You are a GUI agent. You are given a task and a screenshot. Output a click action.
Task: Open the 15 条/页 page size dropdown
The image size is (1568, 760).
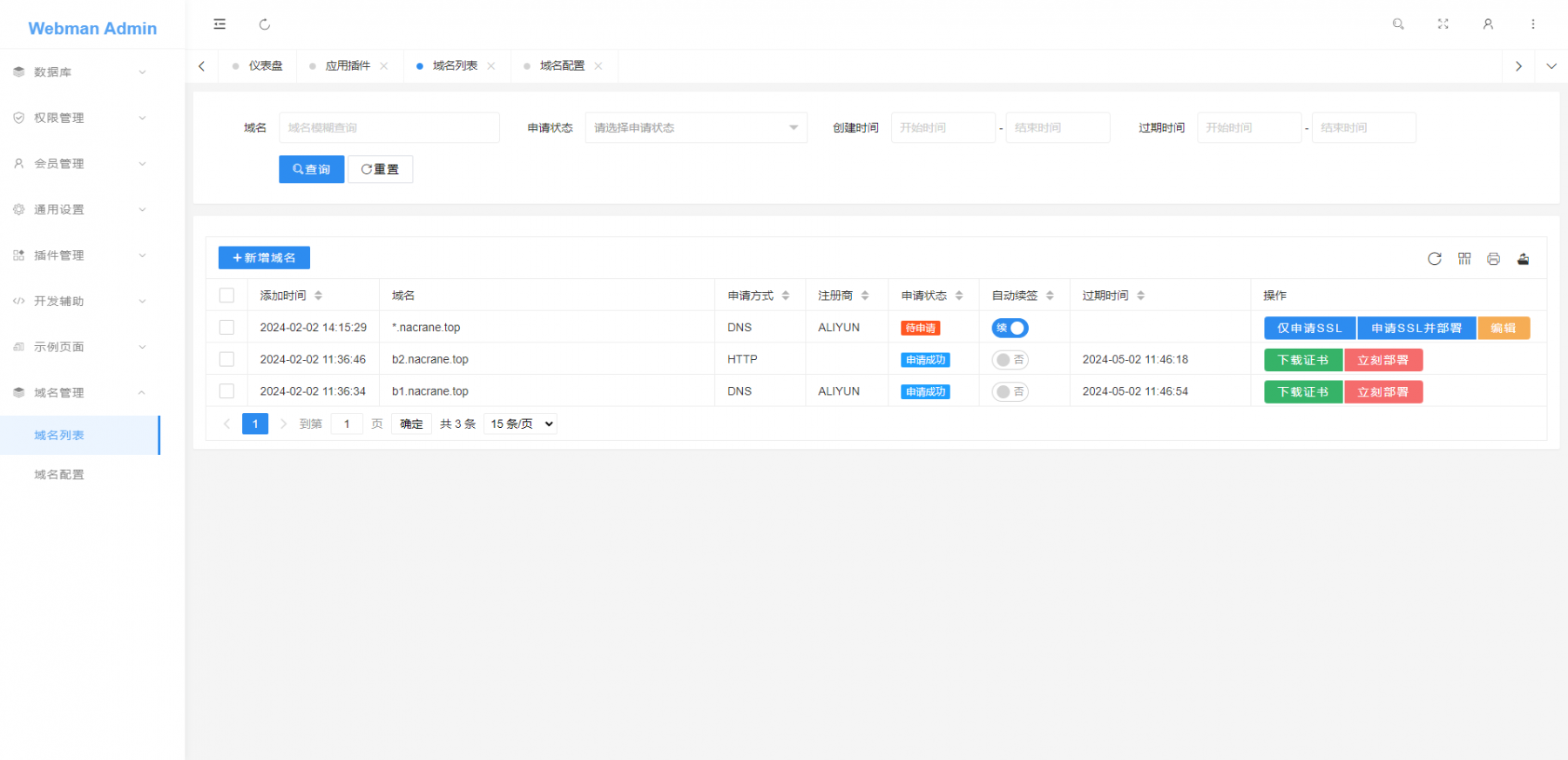pyautogui.click(x=520, y=424)
